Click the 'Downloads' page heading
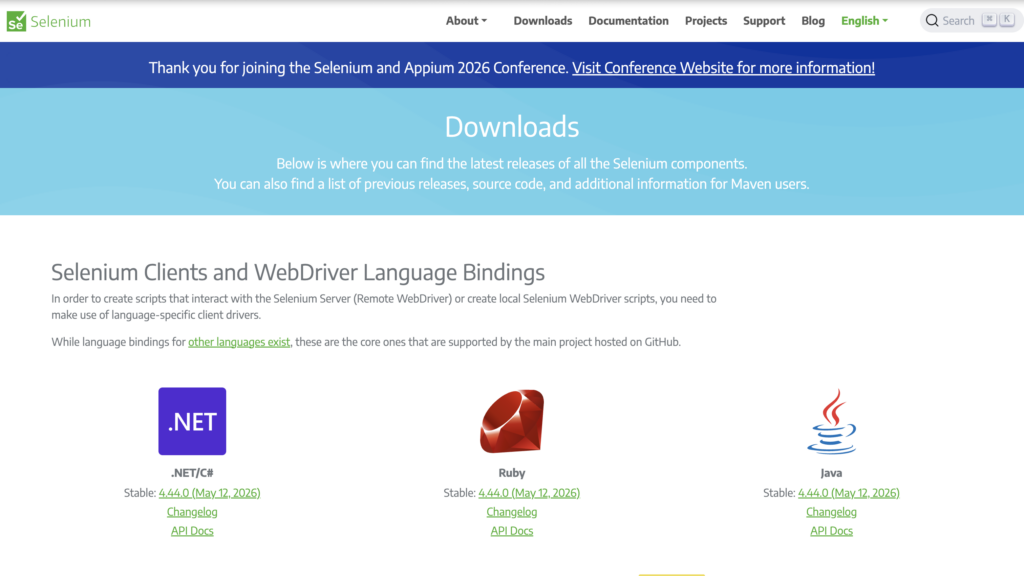Viewport: 1024px width, 576px height. [x=512, y=127]
